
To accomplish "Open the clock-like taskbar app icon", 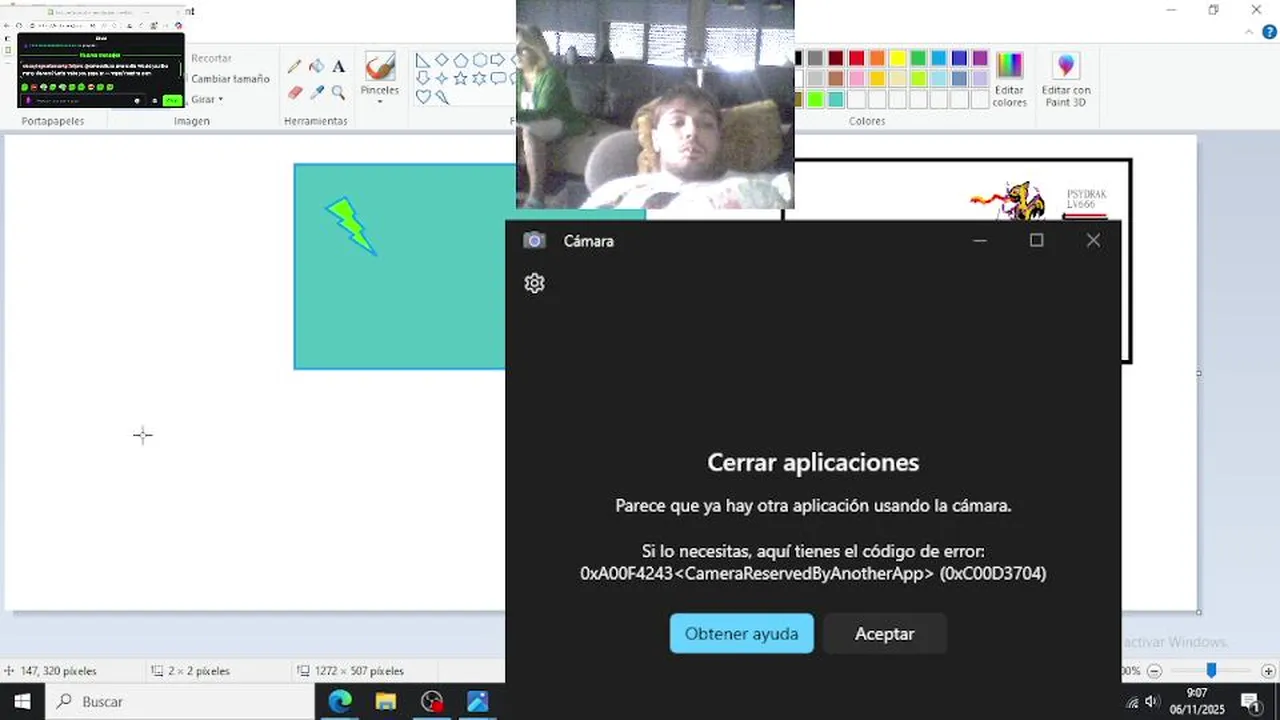I will pyautogui.click(x=432, y=702).
